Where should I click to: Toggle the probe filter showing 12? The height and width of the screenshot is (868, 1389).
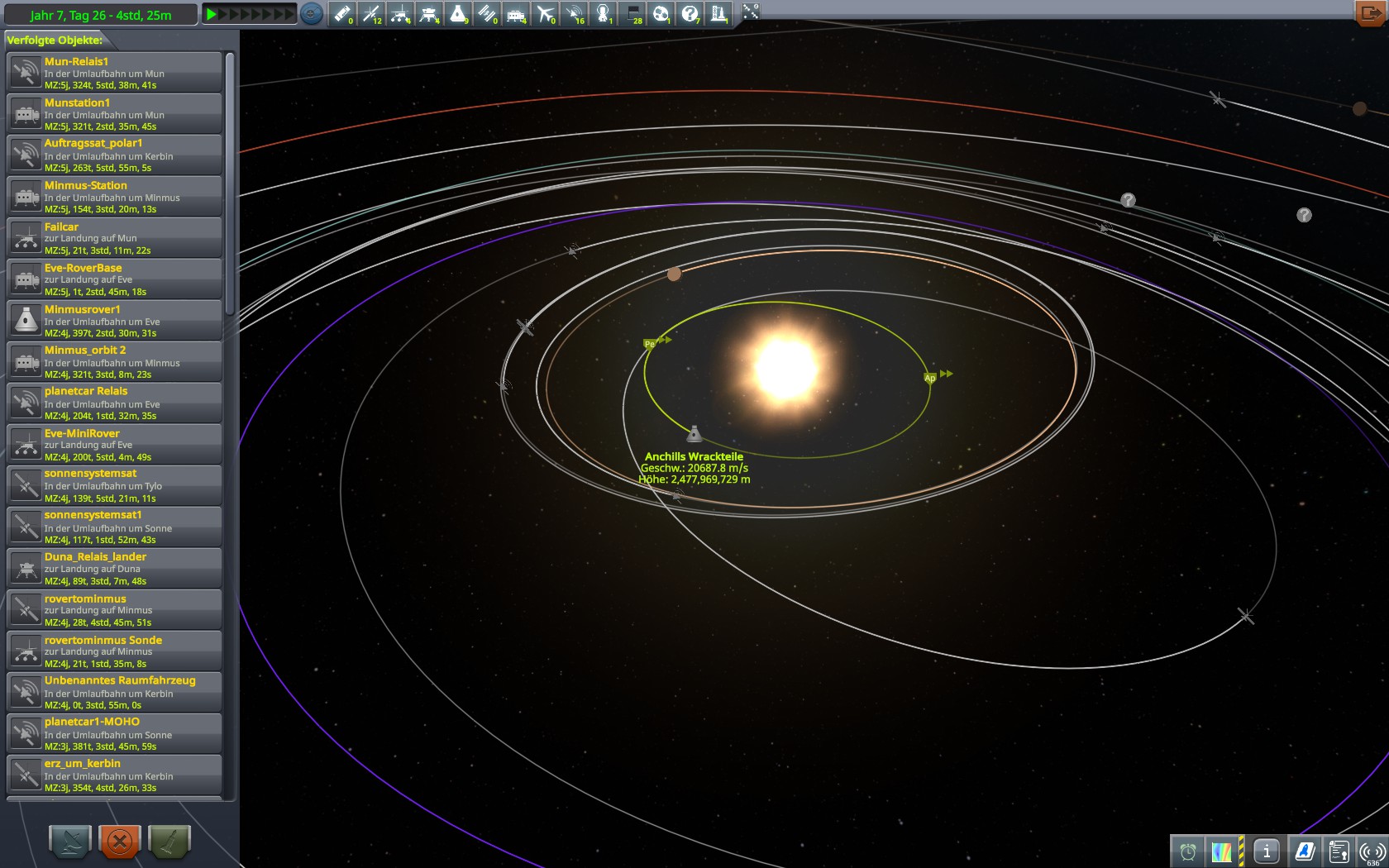(371, 13)
